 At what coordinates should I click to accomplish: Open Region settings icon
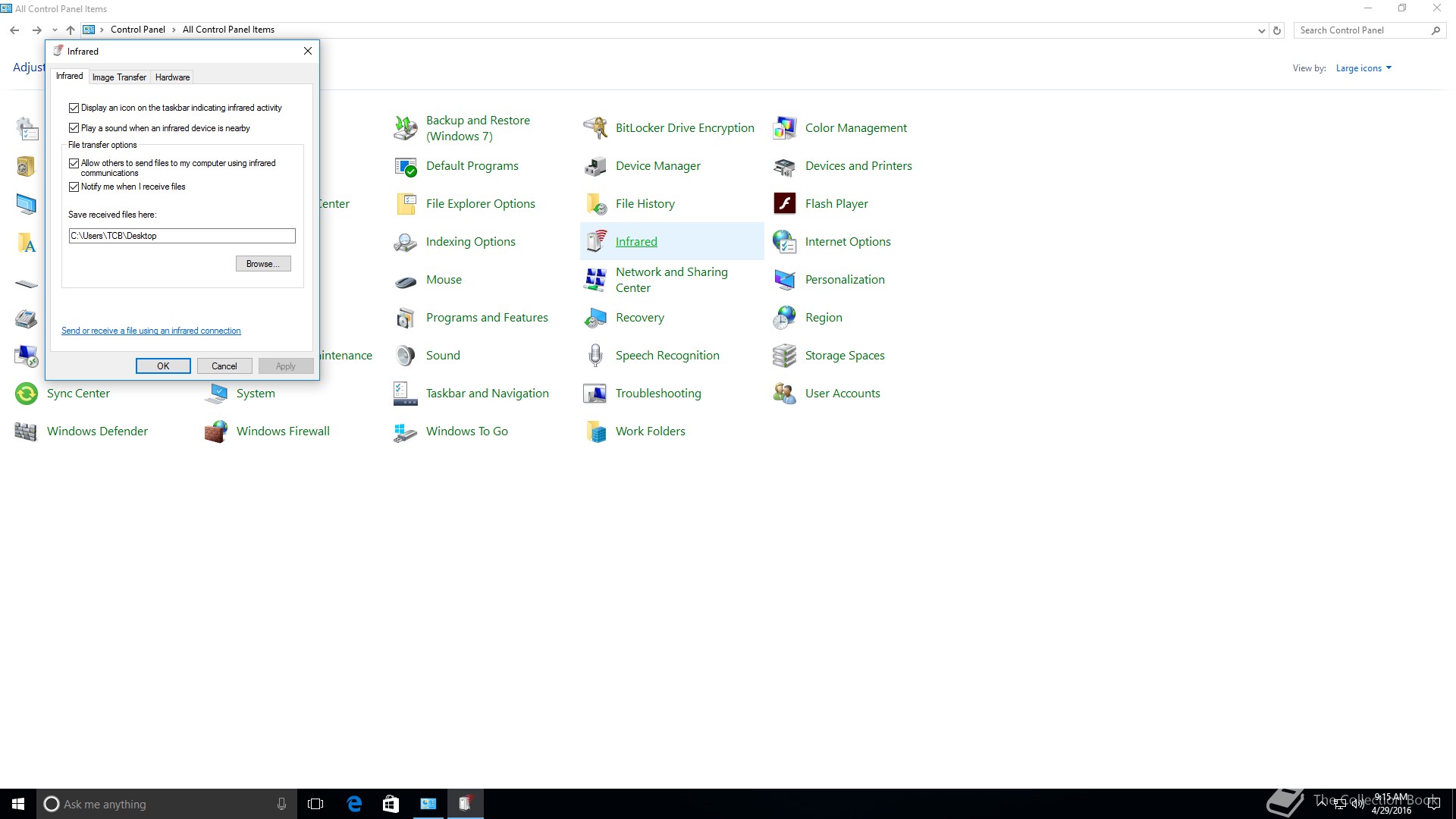[785, 318]
